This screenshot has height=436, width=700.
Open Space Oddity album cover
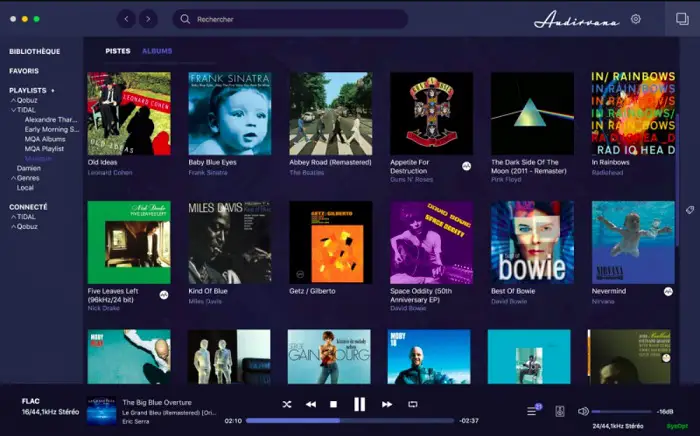click(431, 242)
